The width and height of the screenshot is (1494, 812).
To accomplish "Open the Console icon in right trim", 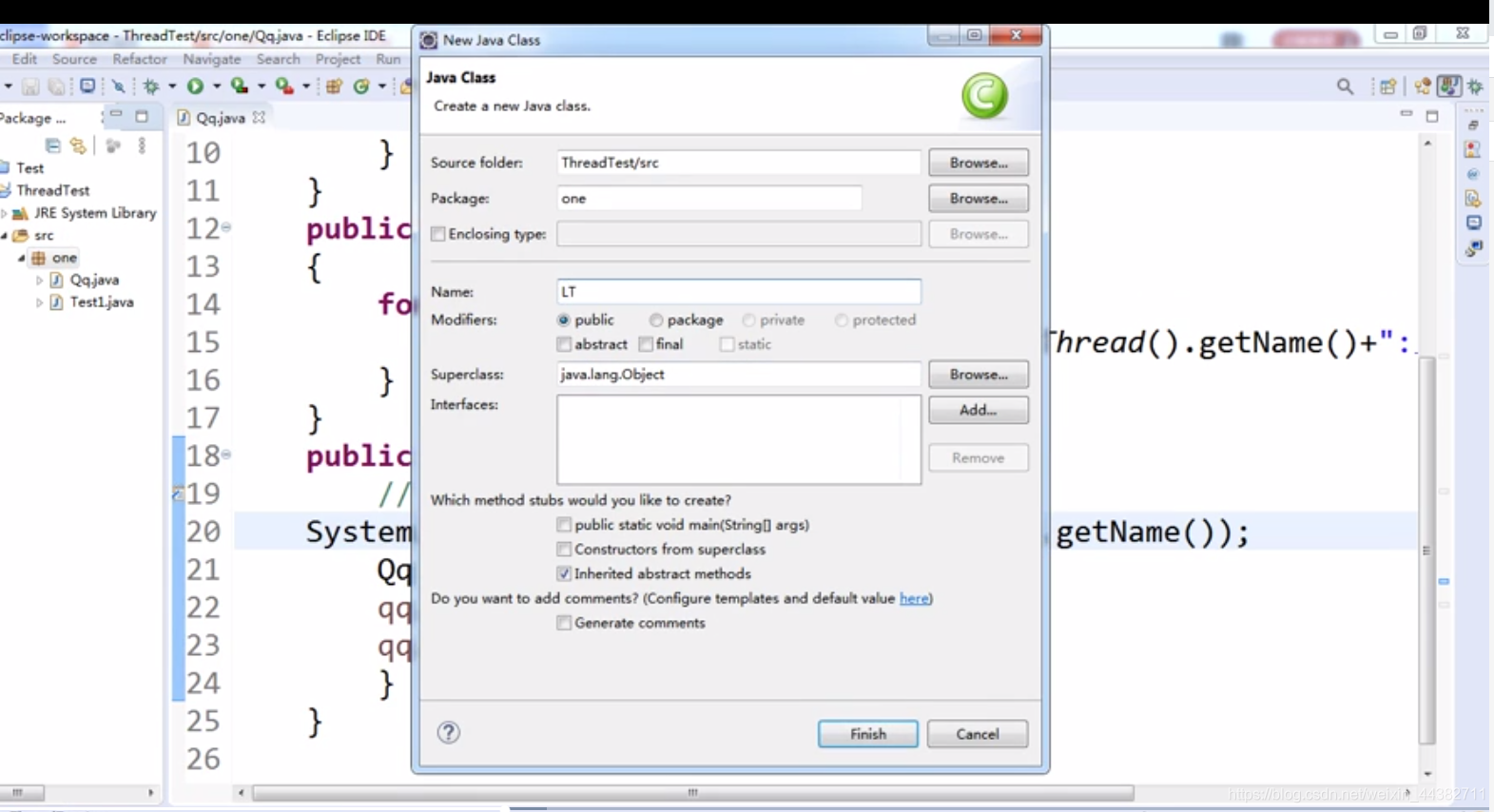I will (x=1473, y=222).
